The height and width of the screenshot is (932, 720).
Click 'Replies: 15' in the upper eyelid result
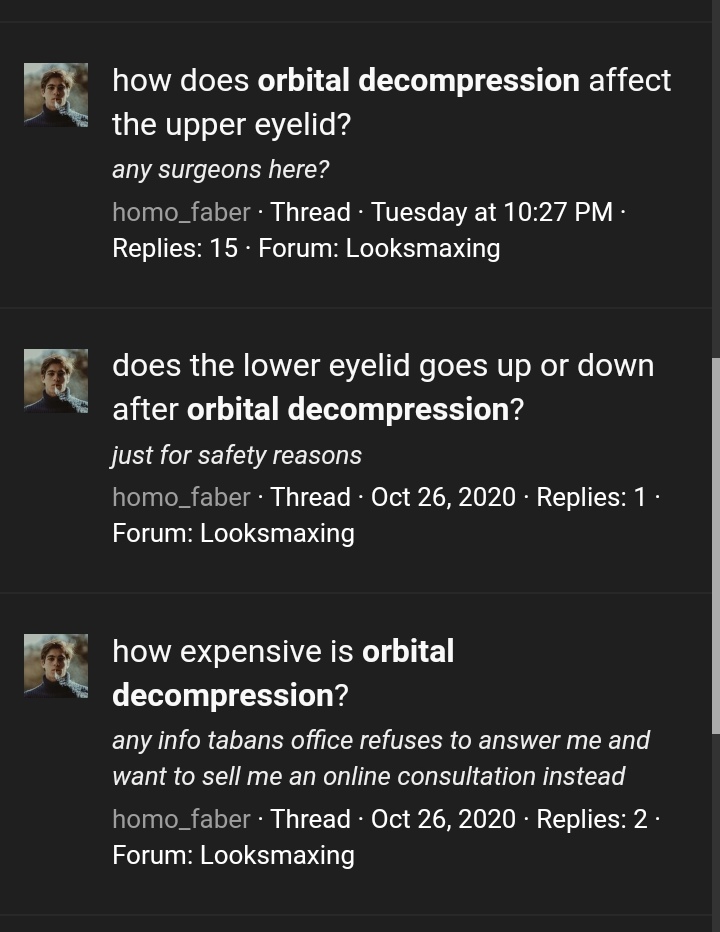coord(175,248)
